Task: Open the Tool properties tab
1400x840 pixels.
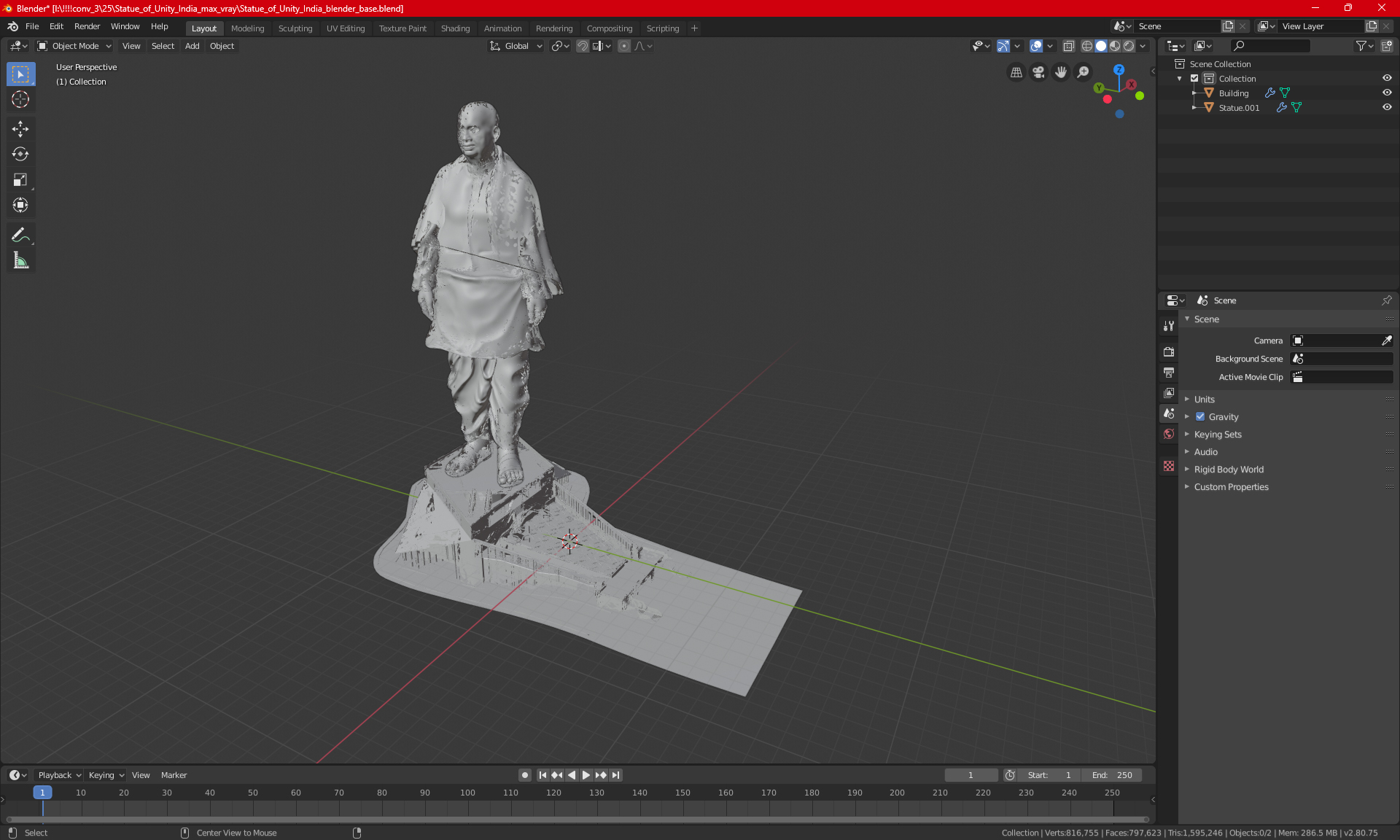Action: click(1169, 326)
